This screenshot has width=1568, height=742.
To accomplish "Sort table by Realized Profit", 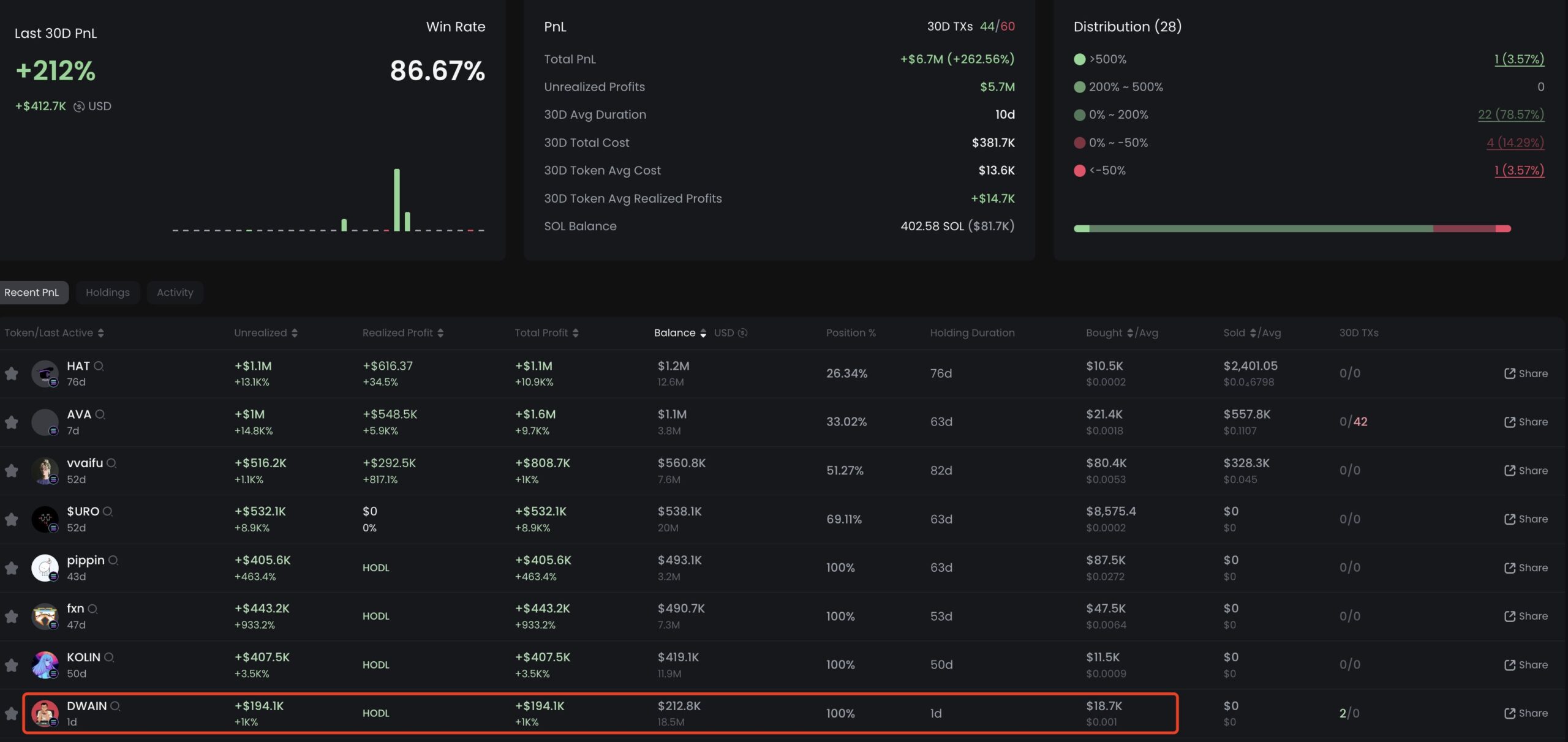I will point(440,333).
